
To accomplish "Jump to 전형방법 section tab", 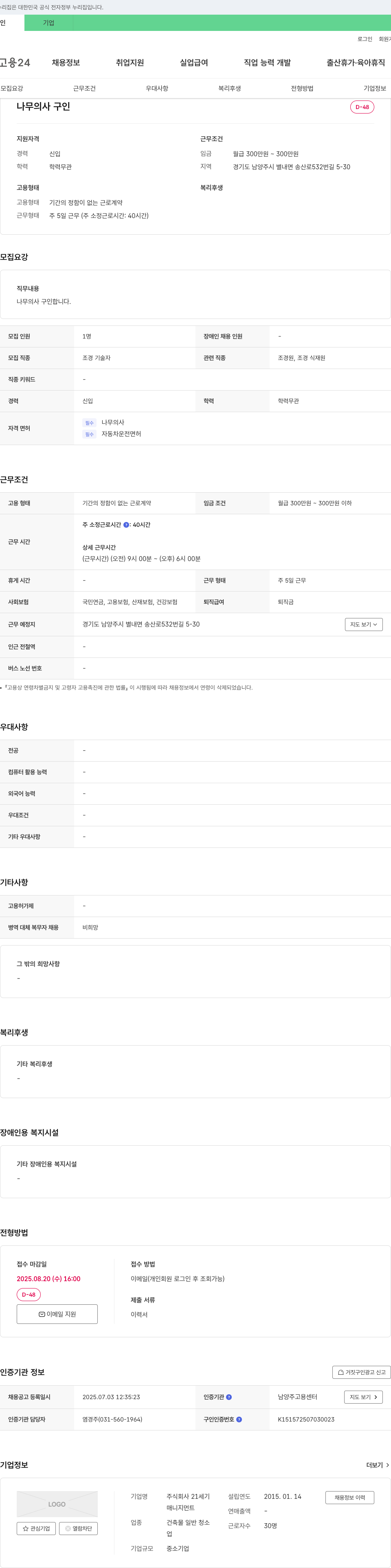I will 302,88.
